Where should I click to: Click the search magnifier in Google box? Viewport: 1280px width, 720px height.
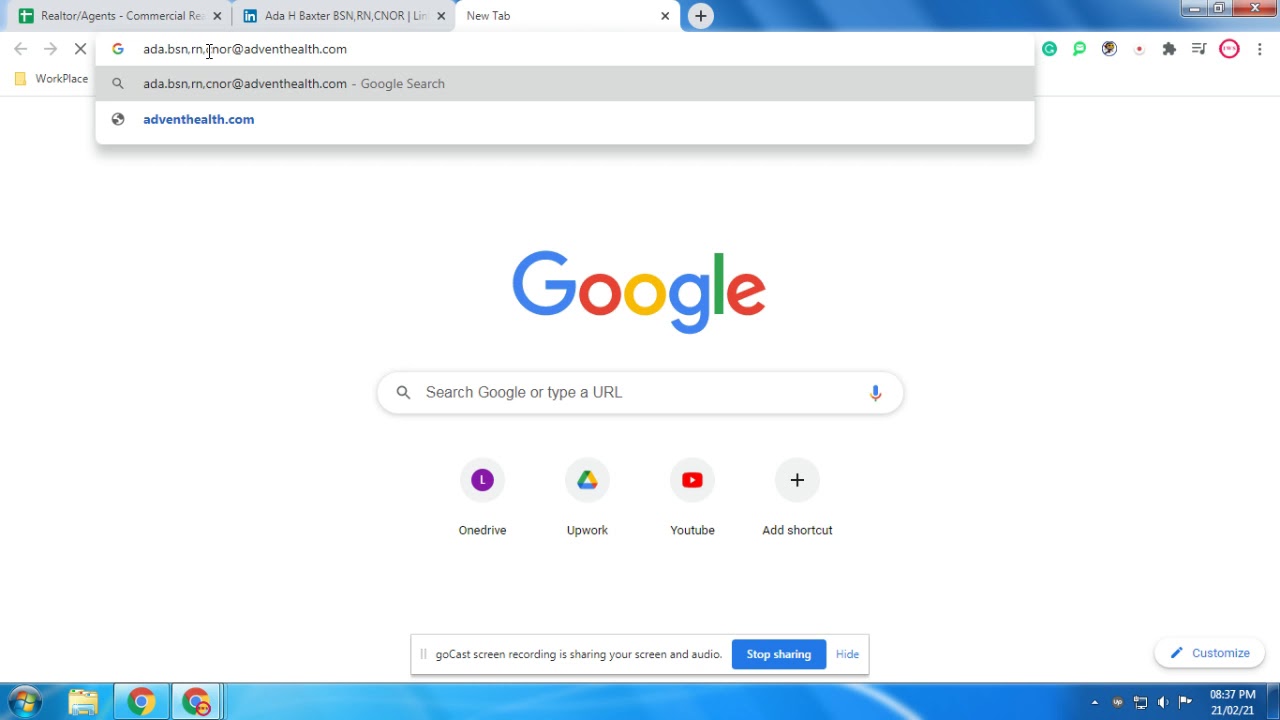pyautogui.click(x=403, y=393)
